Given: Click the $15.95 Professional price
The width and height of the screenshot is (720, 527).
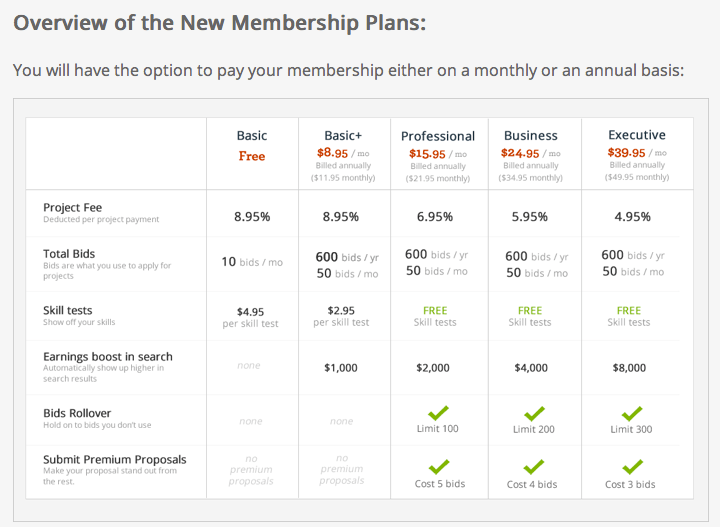Looking at the screenshot, I should pos(428,154).
